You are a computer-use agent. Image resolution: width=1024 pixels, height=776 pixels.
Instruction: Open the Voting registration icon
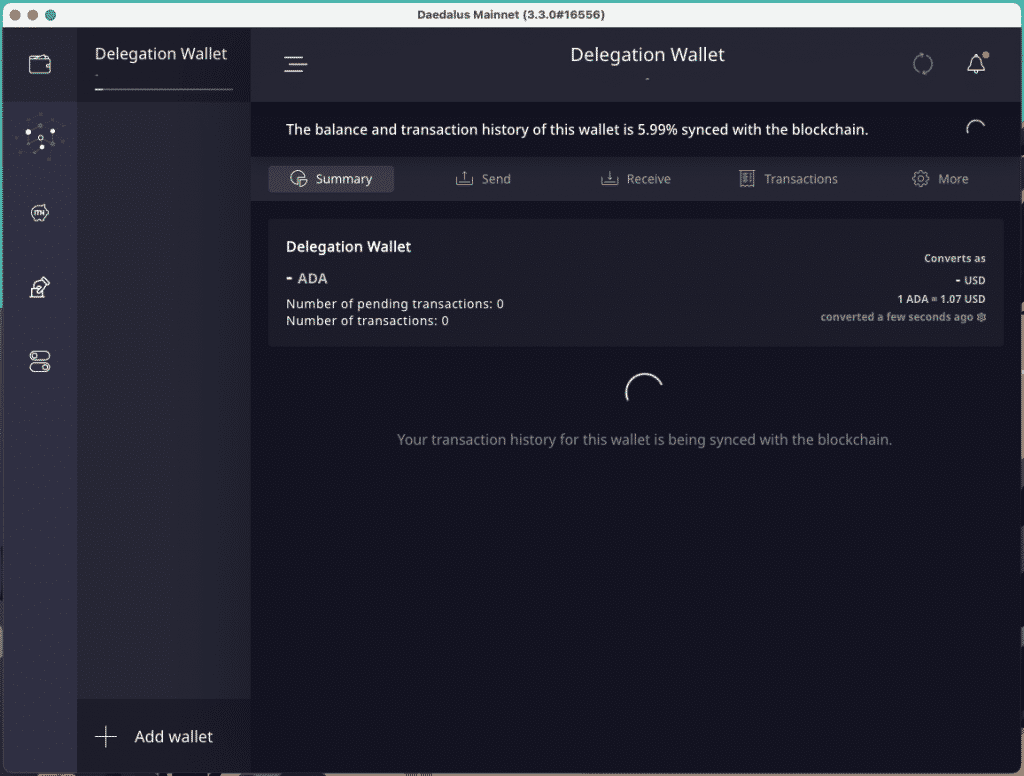(x=40, y=287)
